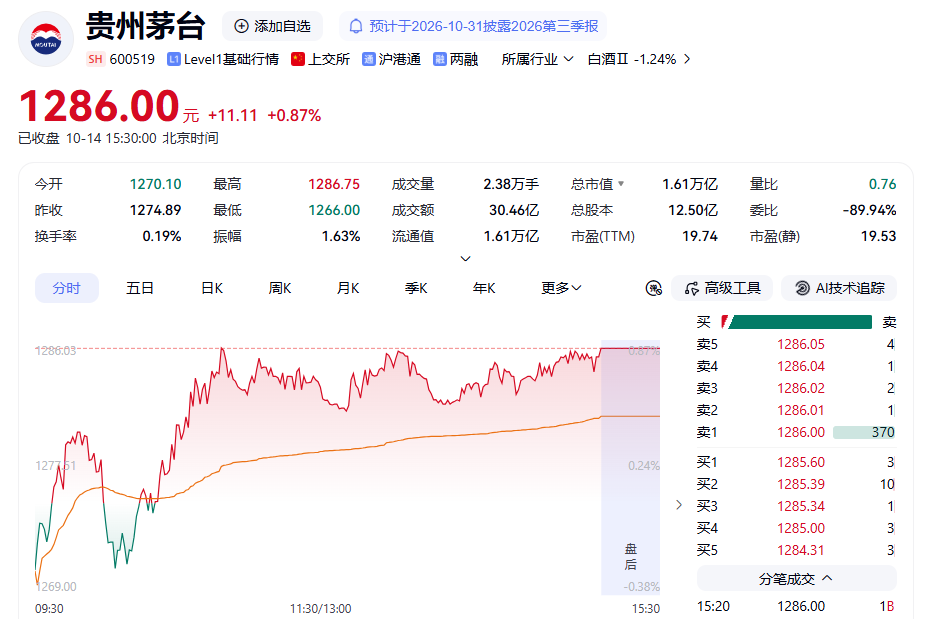Open AI技术追踪 tracking
This screenshot has width=925, height=619.
(x=839, y=288)
